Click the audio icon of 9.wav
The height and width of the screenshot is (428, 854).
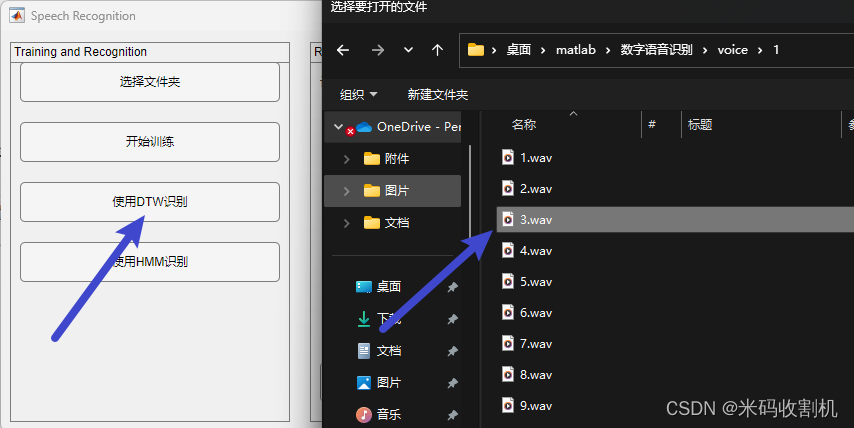pos(508,406)
